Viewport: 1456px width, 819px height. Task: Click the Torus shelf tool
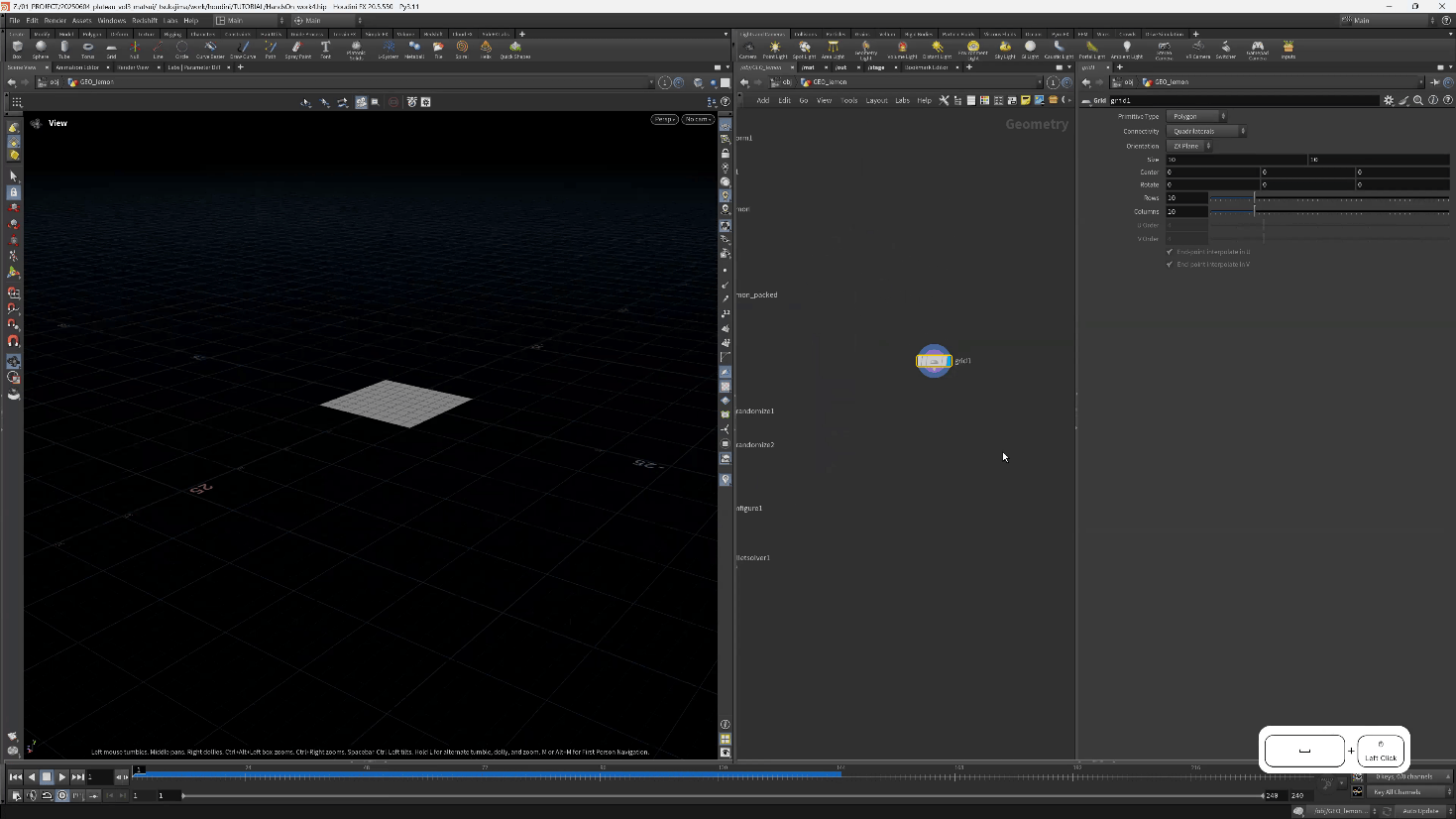(88, 49)
